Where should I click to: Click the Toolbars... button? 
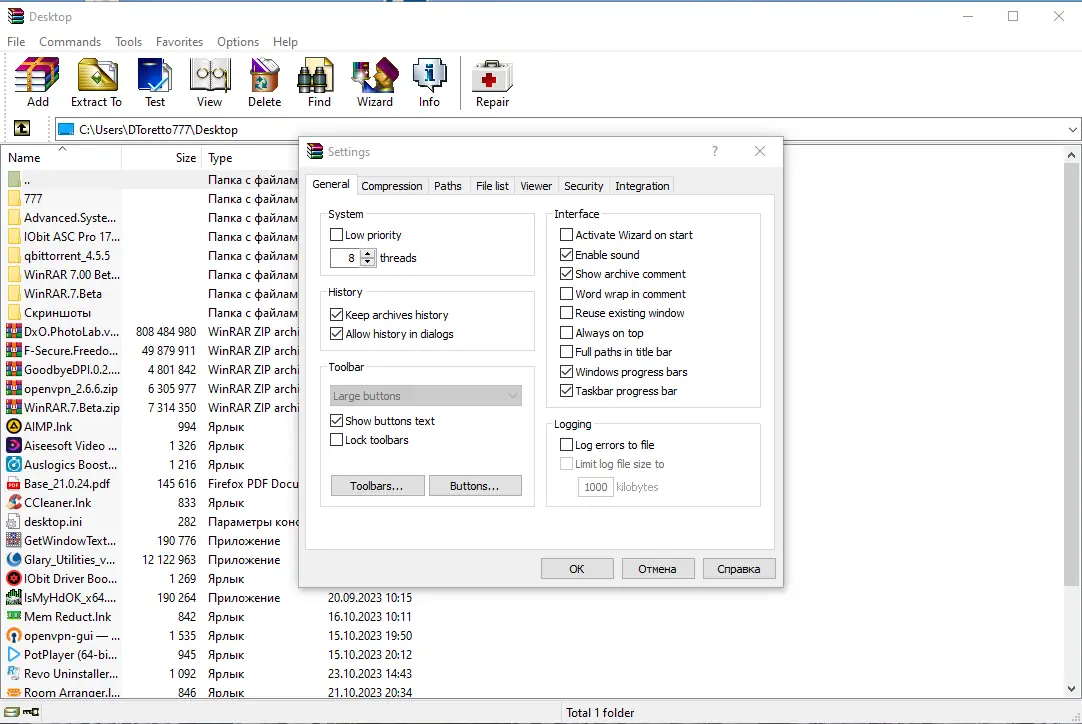coord(377,486)
